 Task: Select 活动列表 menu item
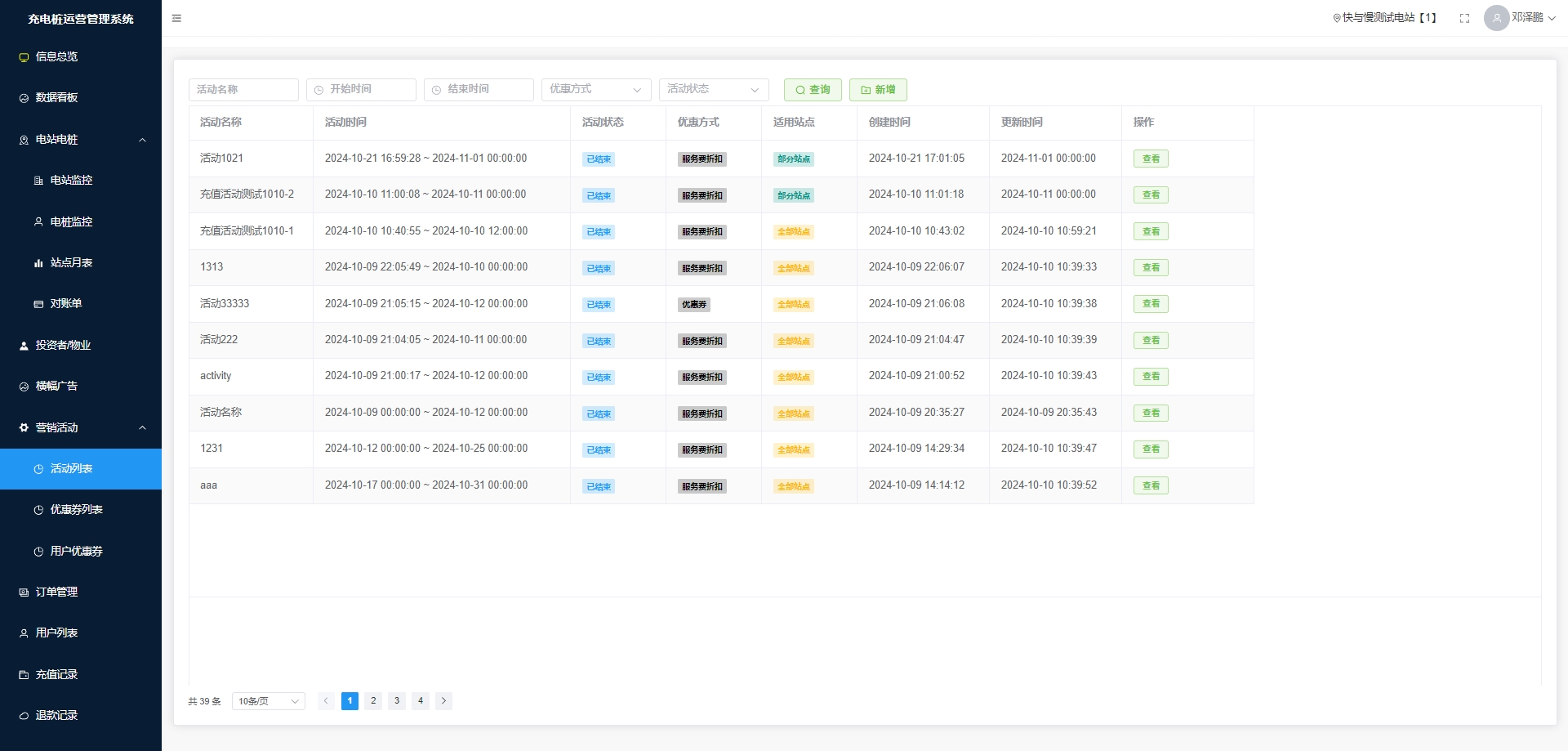pos(81,469)
